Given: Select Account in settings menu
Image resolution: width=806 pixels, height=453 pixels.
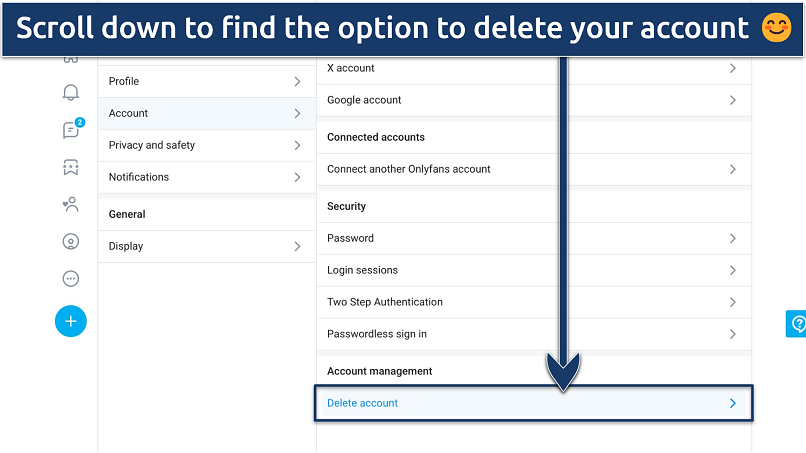Looking at the screenshot, I should click(x=129, y=113).
